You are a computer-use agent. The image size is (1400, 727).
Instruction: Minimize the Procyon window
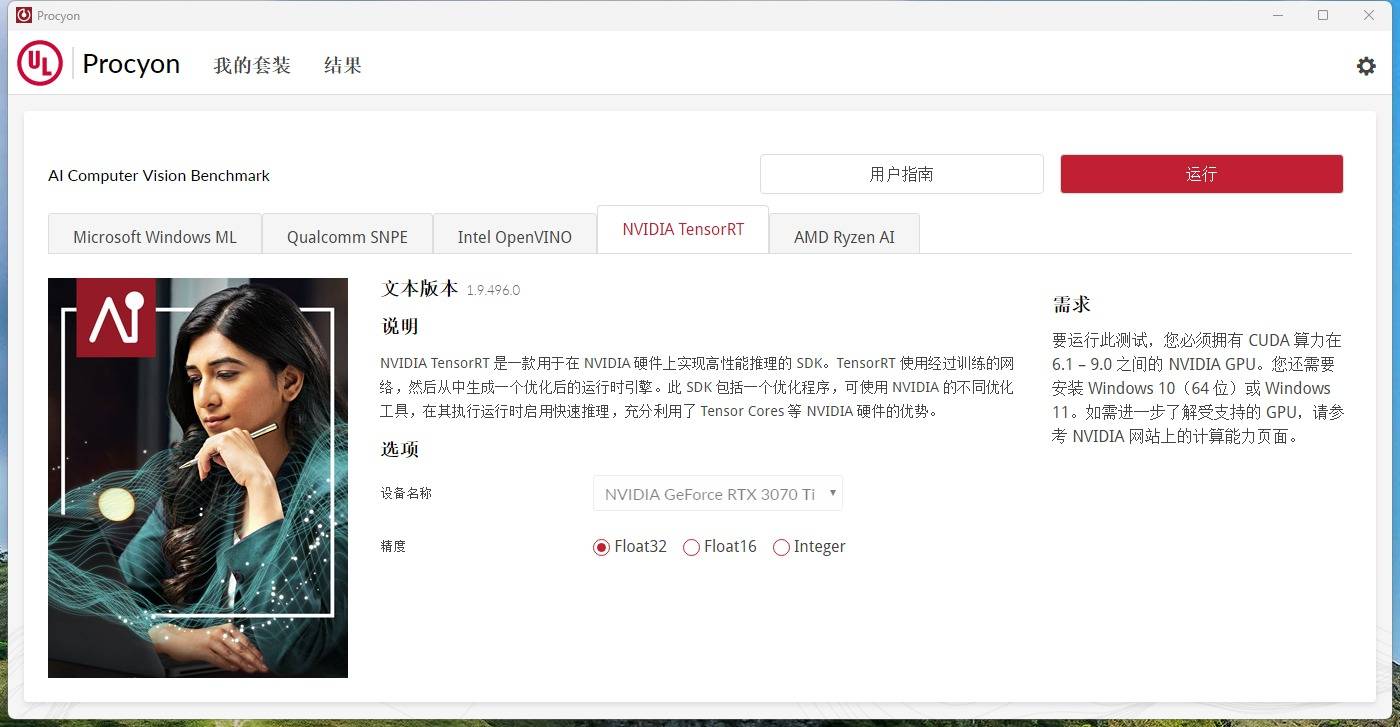point(1277,15)
